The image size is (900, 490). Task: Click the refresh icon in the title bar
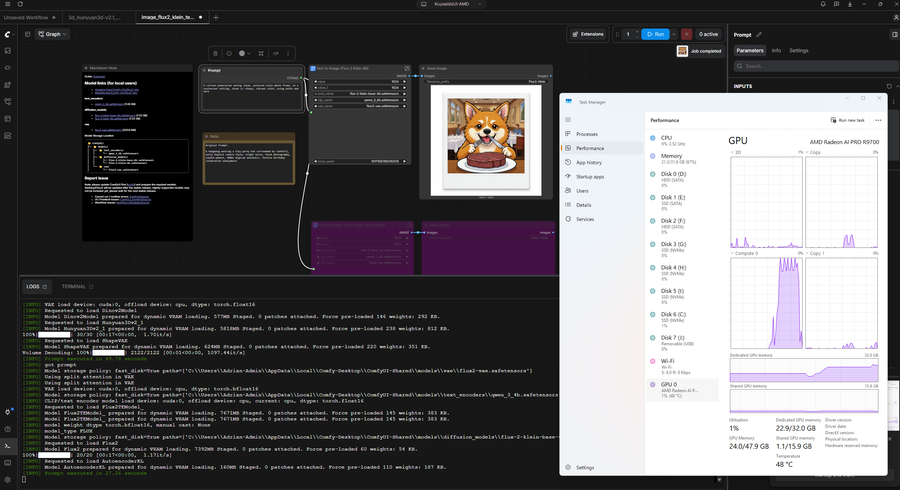21,4
